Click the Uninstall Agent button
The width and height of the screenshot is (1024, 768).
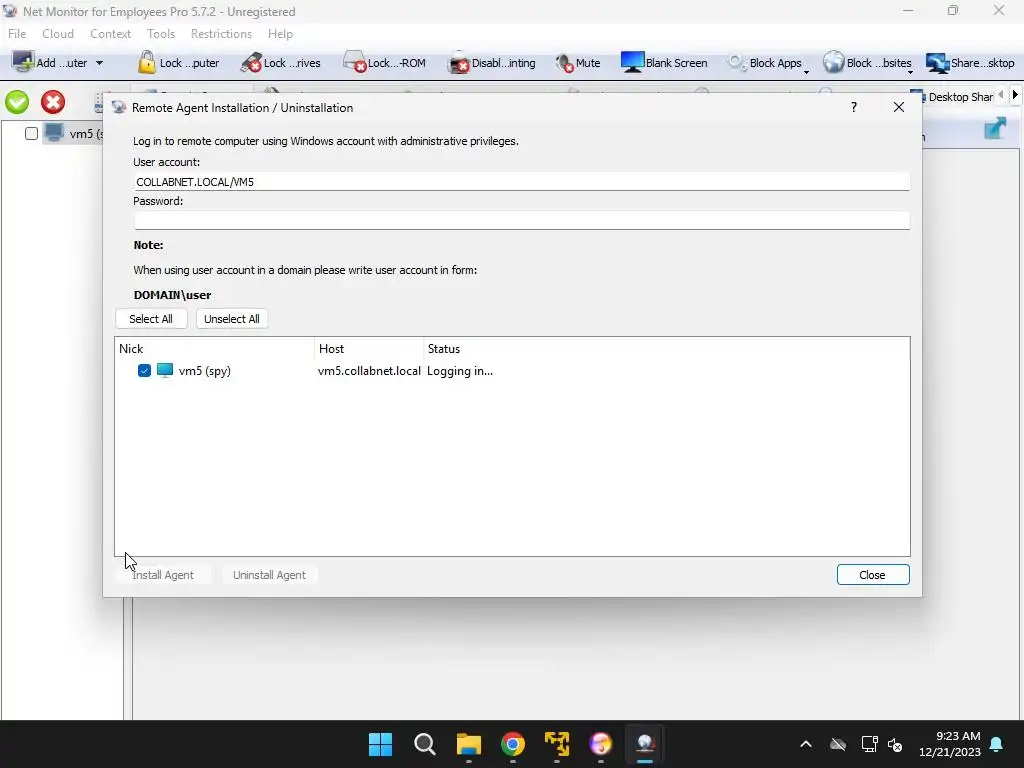pos(269,575)
